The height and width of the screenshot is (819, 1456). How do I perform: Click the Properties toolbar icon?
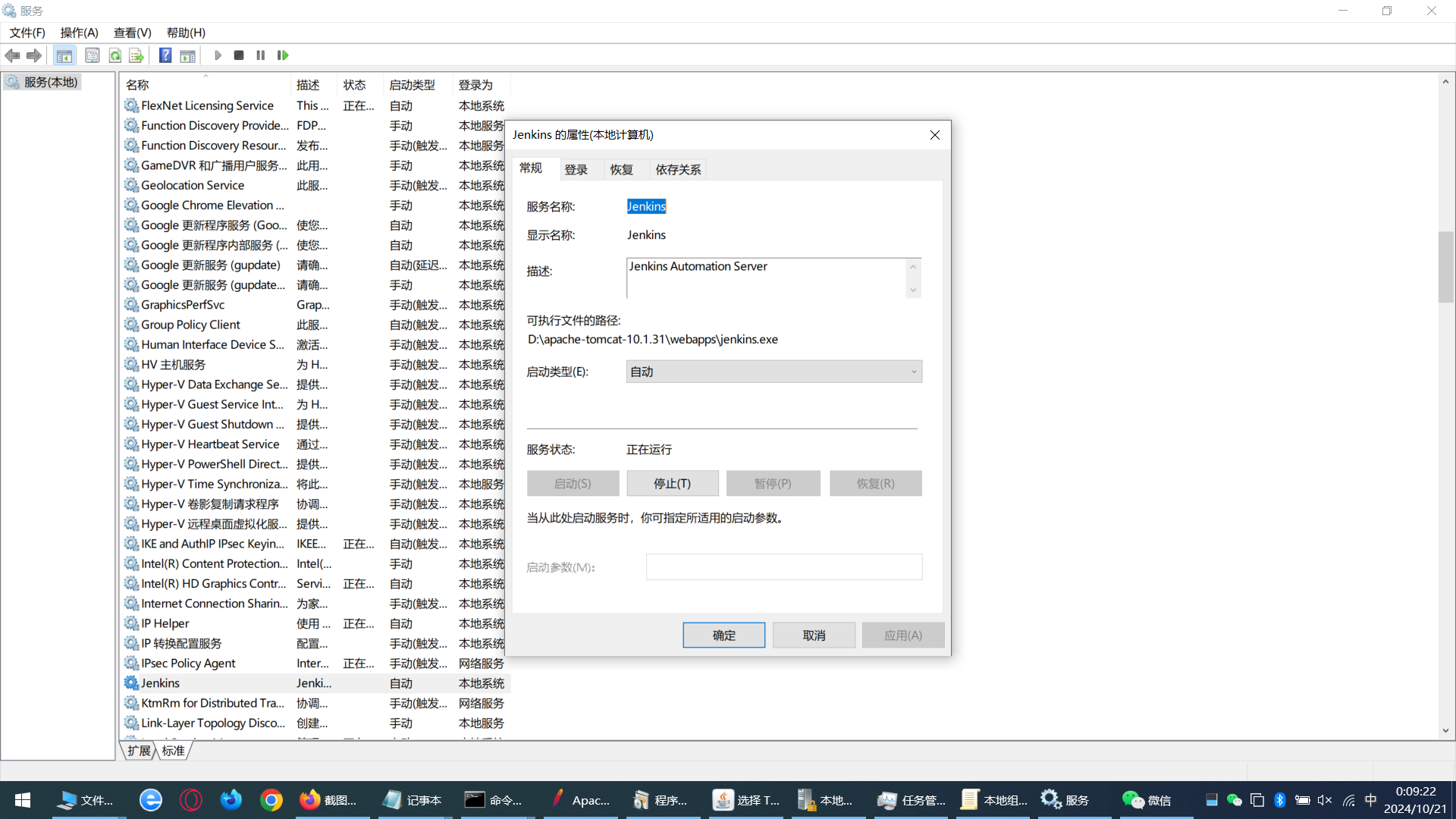pos(93,55)
